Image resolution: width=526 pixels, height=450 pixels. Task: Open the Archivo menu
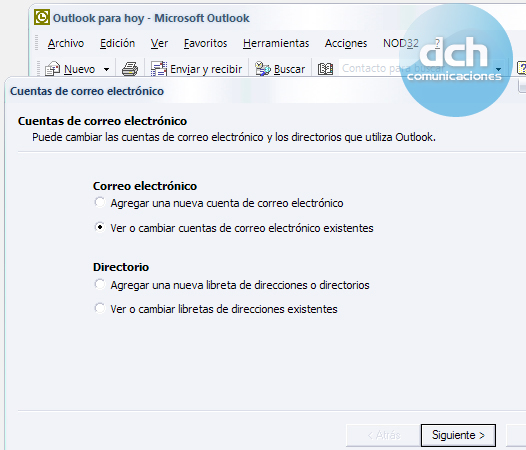66,43
